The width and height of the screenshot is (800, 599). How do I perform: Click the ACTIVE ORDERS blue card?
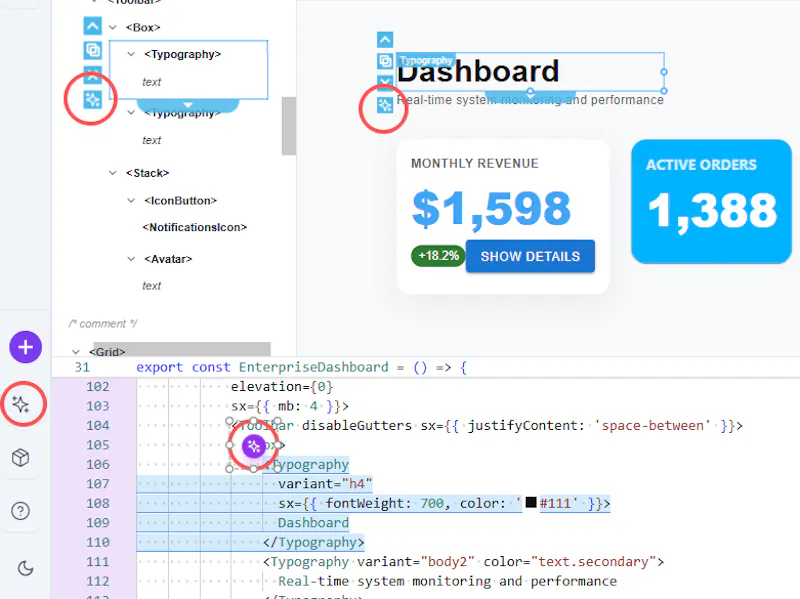click(711, 201)
